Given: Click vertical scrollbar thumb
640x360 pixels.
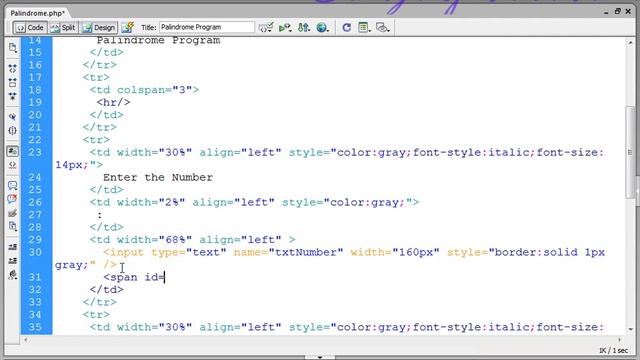Looking at the screenshot, I should (630, 152).
